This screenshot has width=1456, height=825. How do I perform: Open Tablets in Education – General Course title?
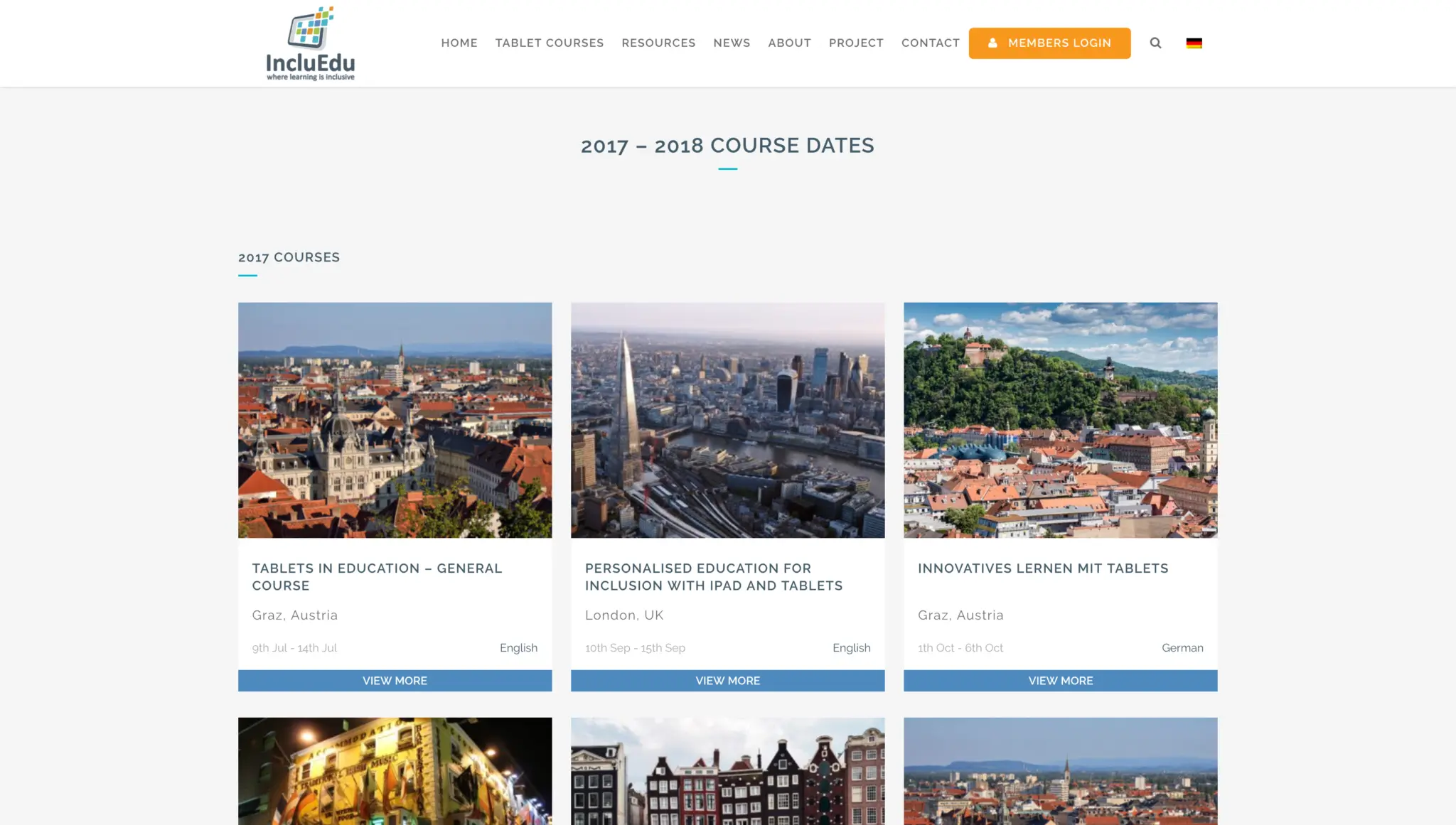377,577
